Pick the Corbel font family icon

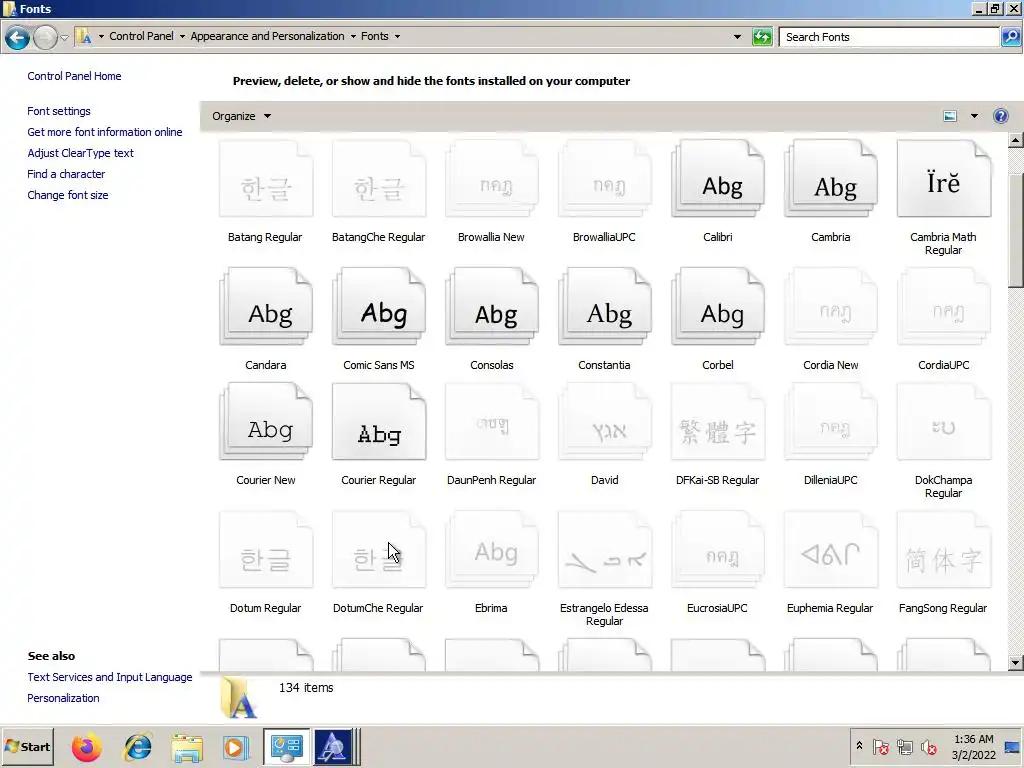point(718,307)
